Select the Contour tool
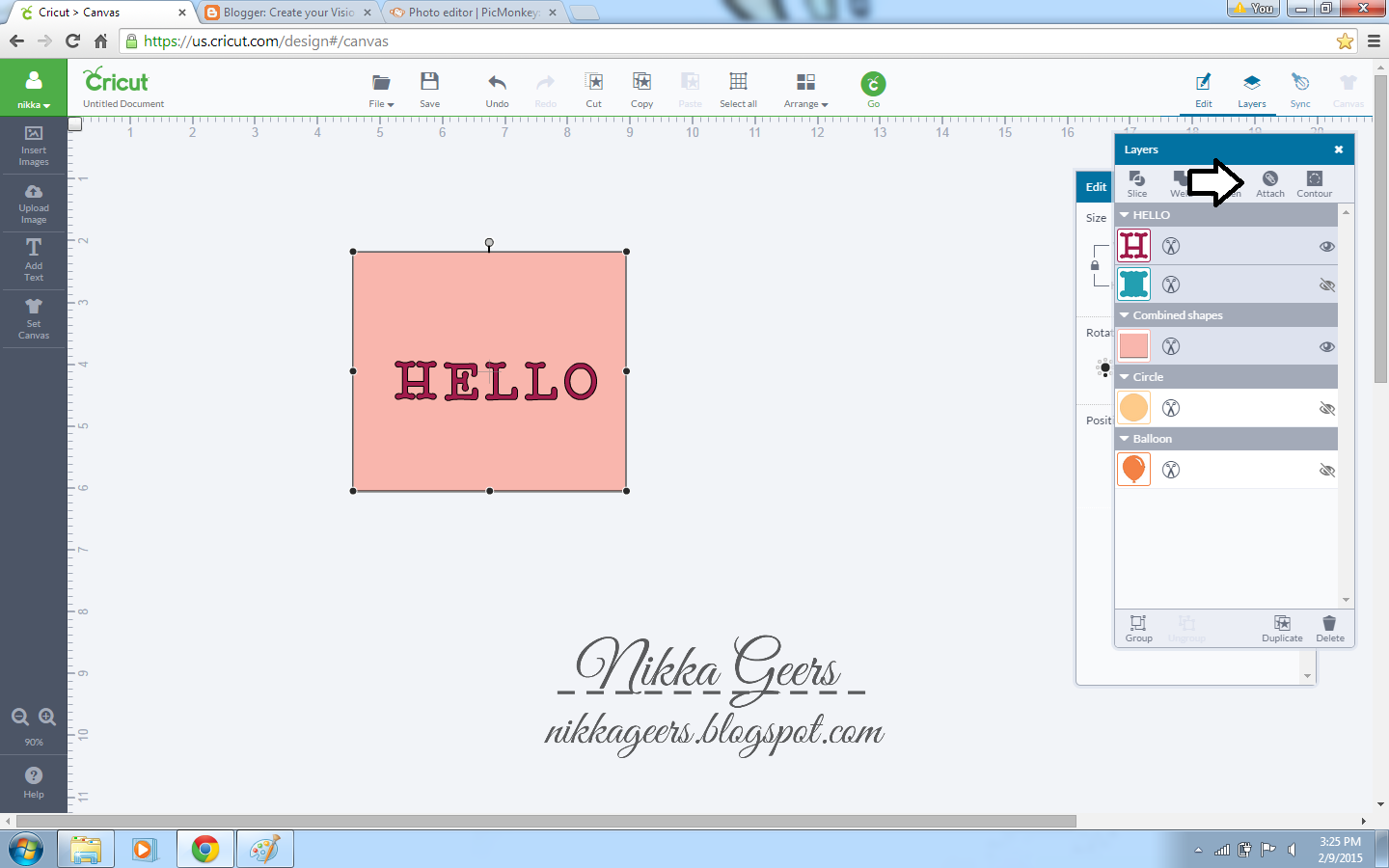The image size is (1389, 868). [x=1314, y=183]
